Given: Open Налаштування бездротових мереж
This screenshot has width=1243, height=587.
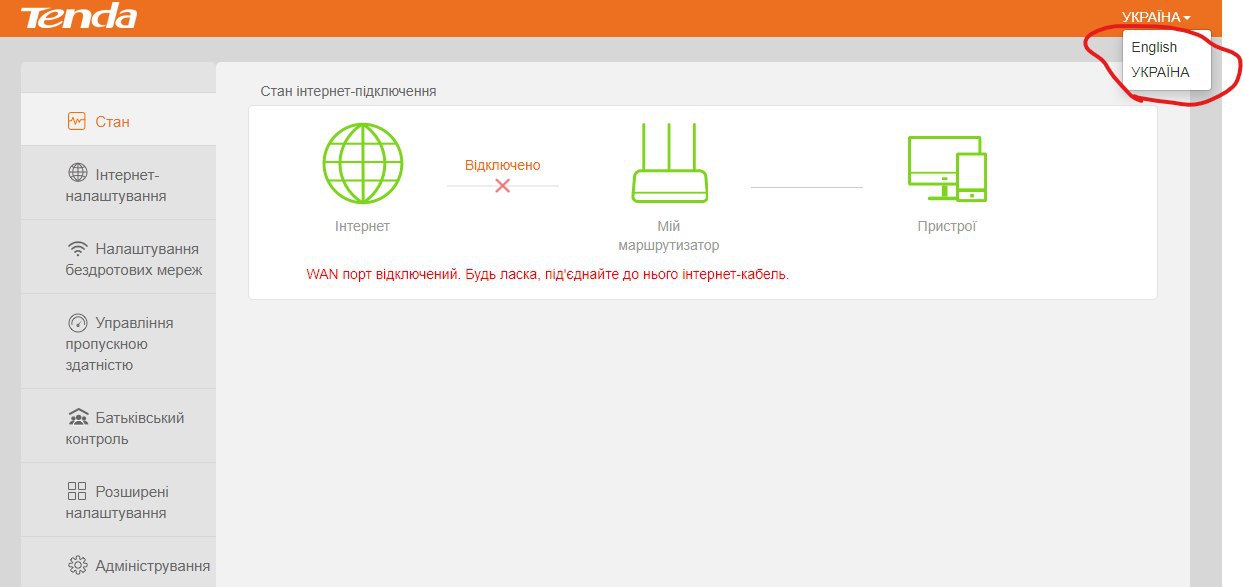Looking at the screenshot, I should [x=118, y=259].
